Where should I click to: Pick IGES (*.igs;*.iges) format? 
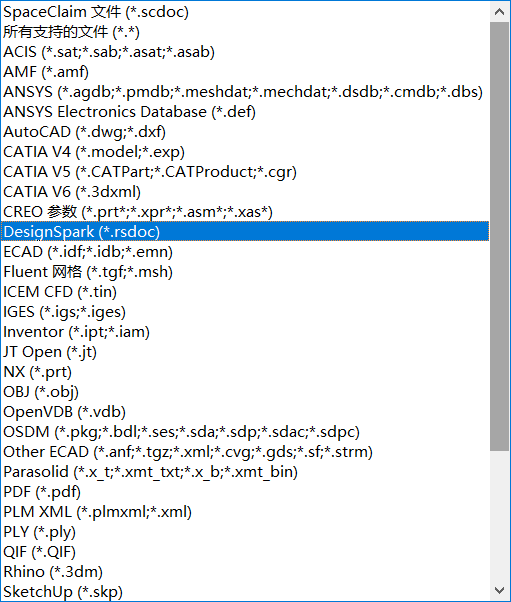(245, 311)
